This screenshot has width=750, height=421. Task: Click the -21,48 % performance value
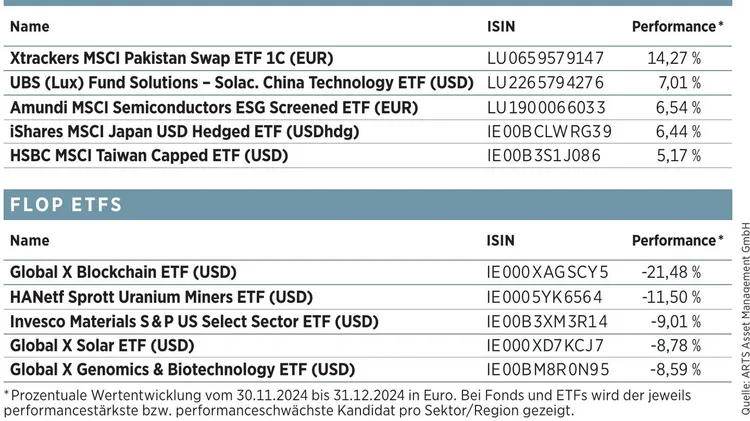[x=671, y=272]
